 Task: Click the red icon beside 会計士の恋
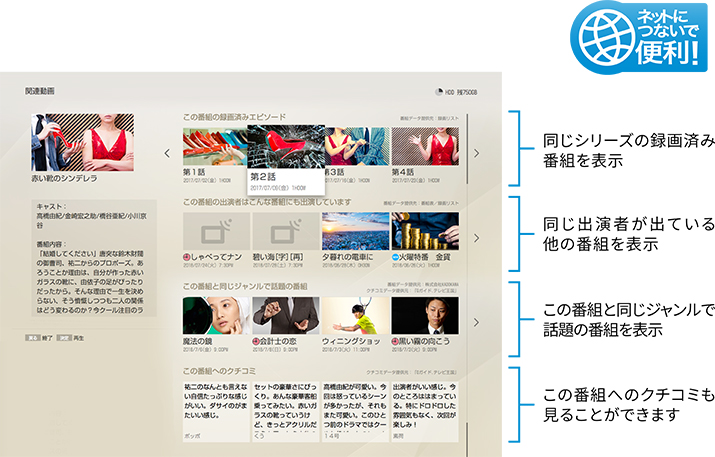click(x=257, y=341)
